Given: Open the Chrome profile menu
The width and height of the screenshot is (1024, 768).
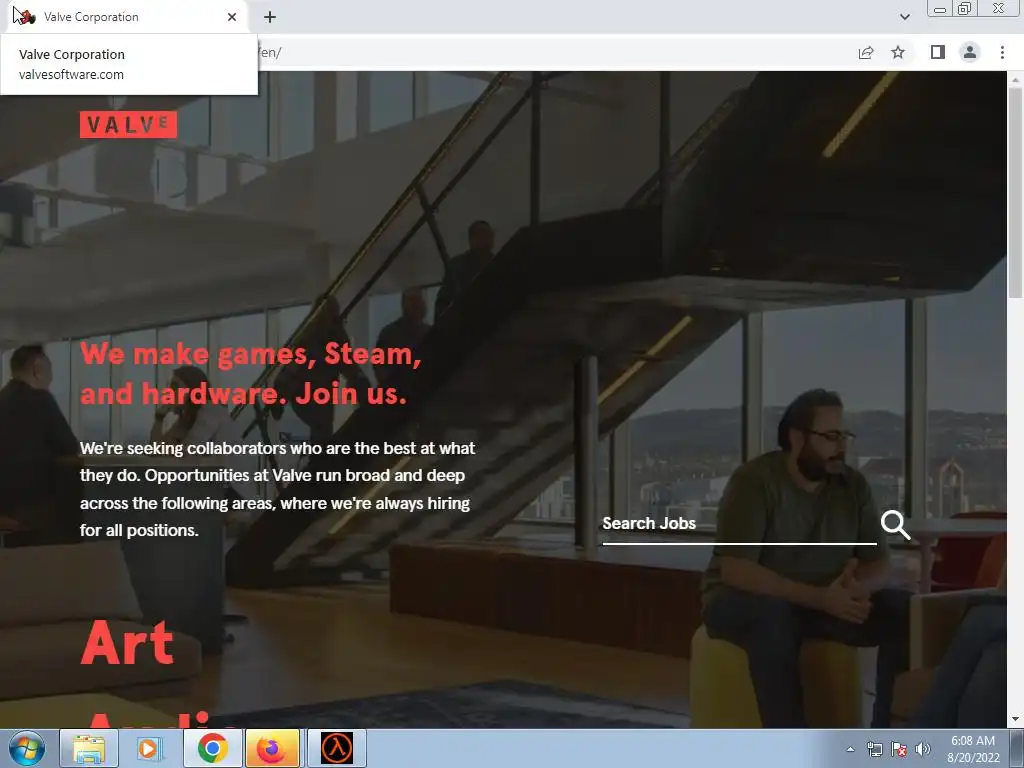Looking at the screenshot, I should pos(970,52).
